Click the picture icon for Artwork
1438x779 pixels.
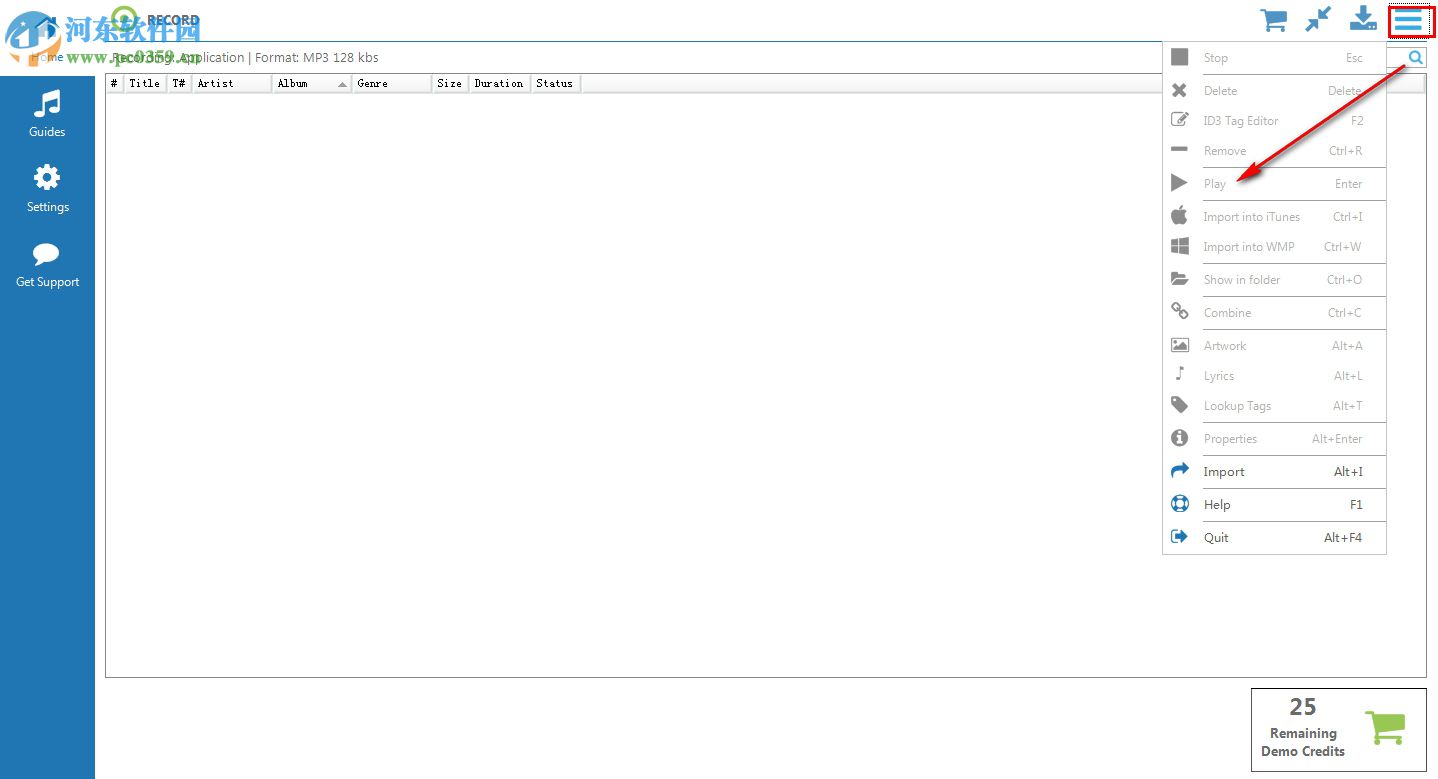(x=1180, y=345)
